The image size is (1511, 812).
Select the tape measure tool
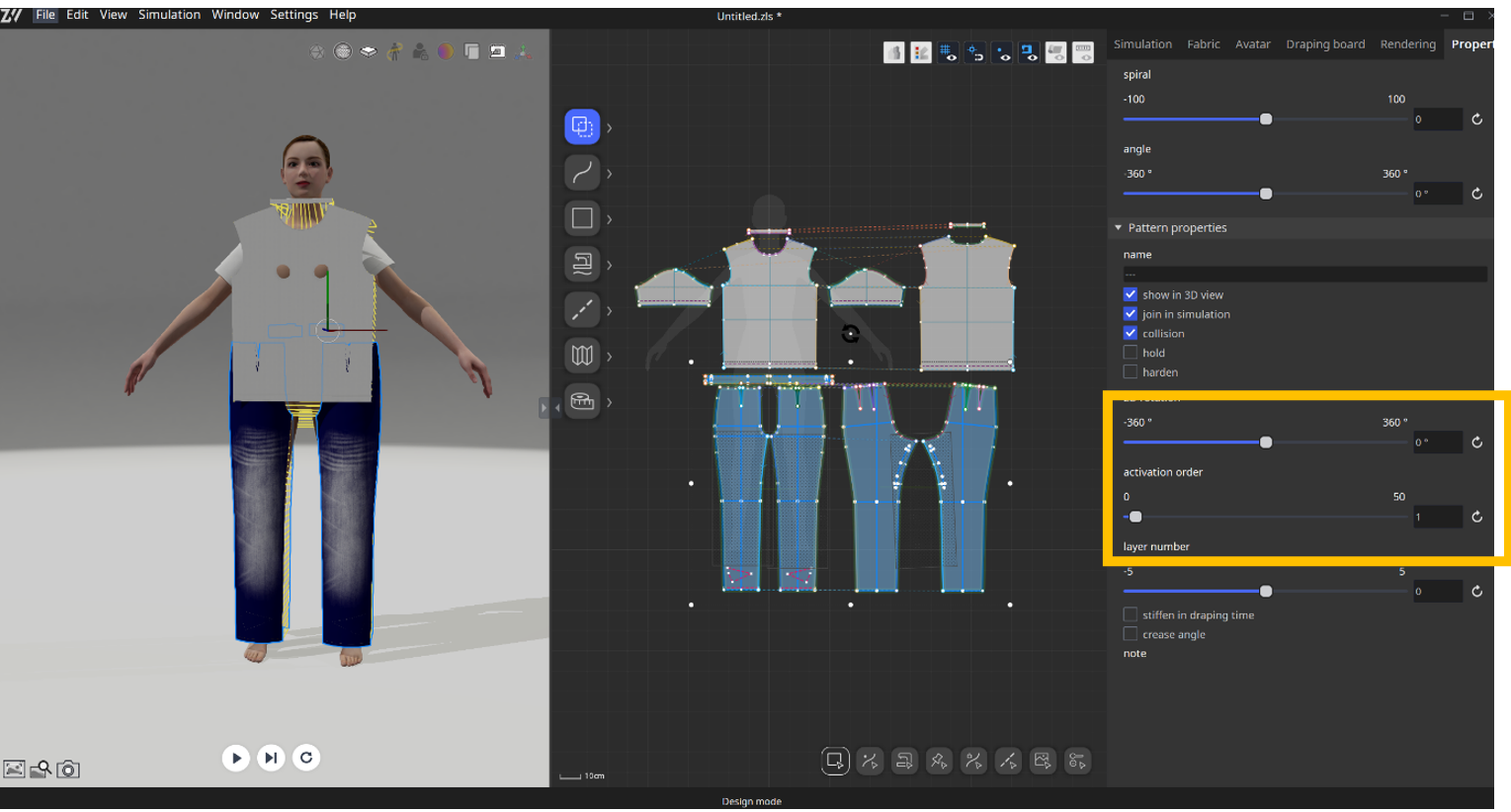coord(582,401)
